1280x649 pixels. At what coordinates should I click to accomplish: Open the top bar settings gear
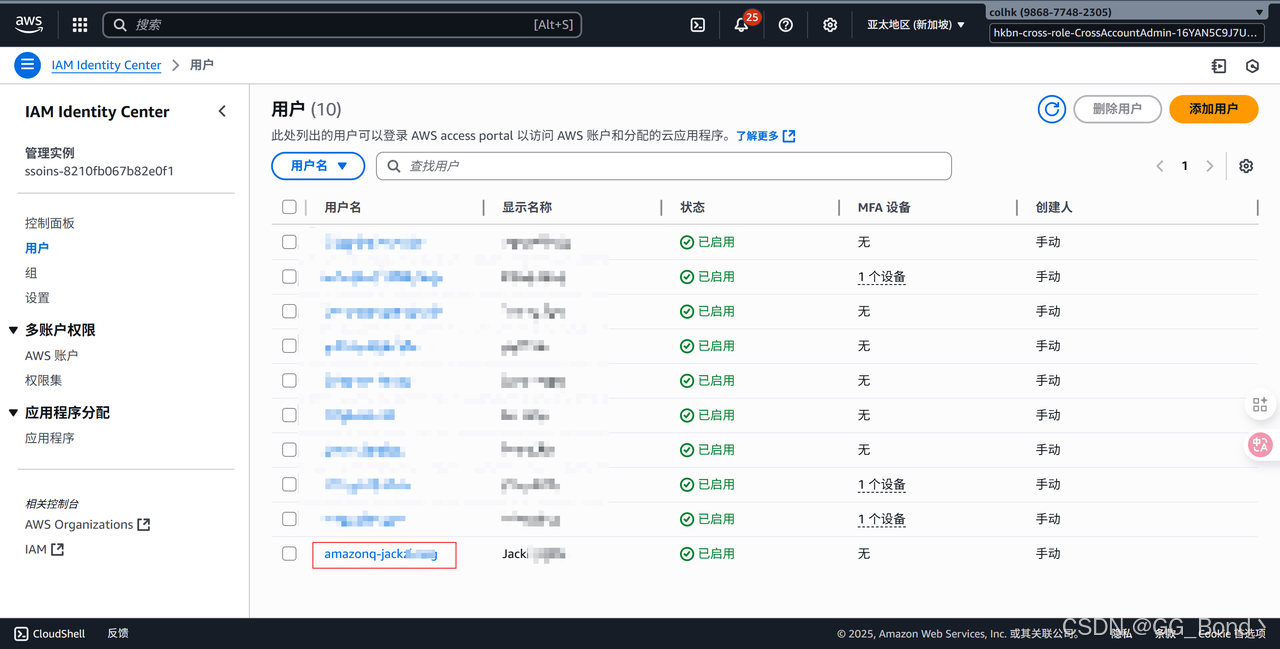pos(830,25)
